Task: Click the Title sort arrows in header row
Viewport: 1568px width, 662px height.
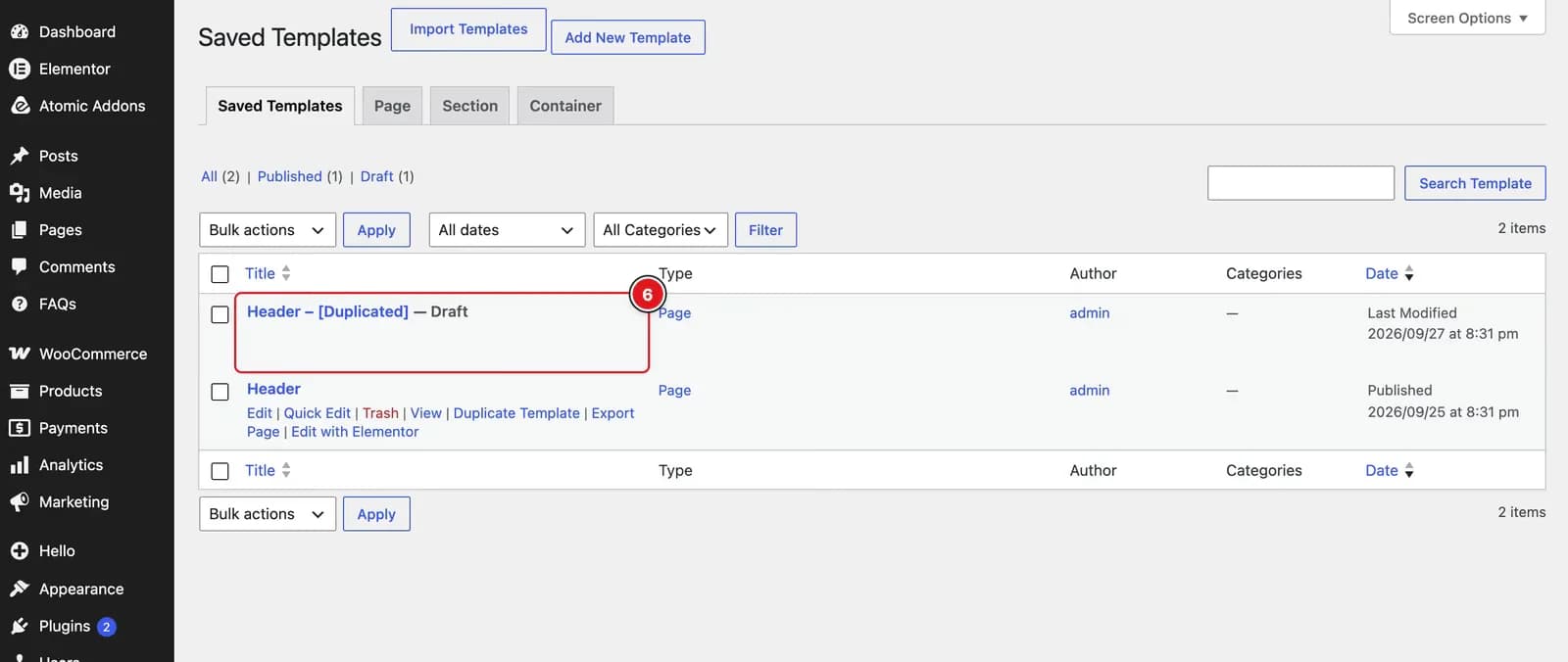Action: coord(286,273)
